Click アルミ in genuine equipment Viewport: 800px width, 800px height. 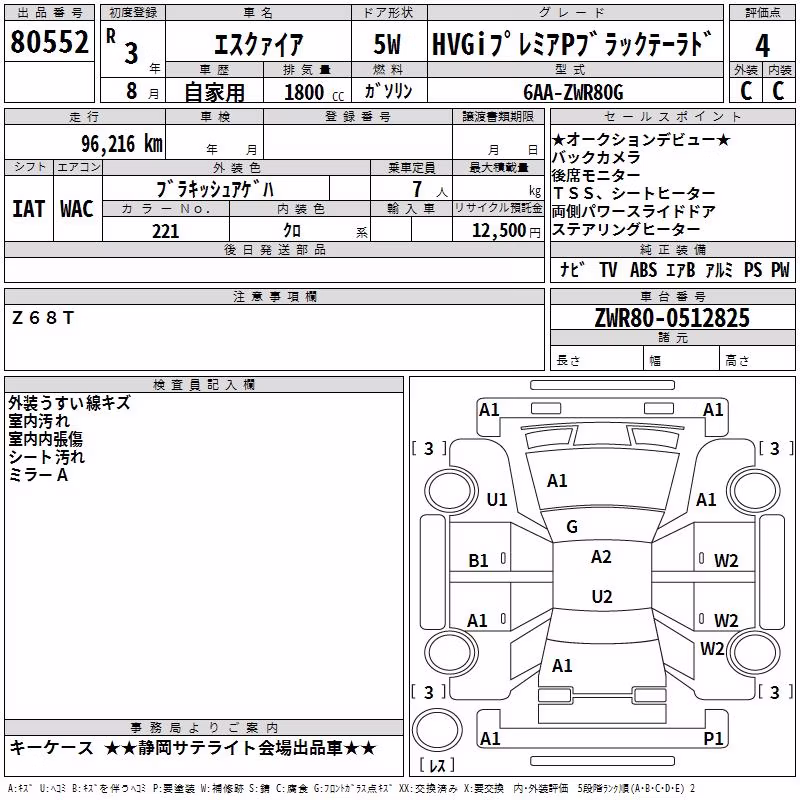pos(719,269)
